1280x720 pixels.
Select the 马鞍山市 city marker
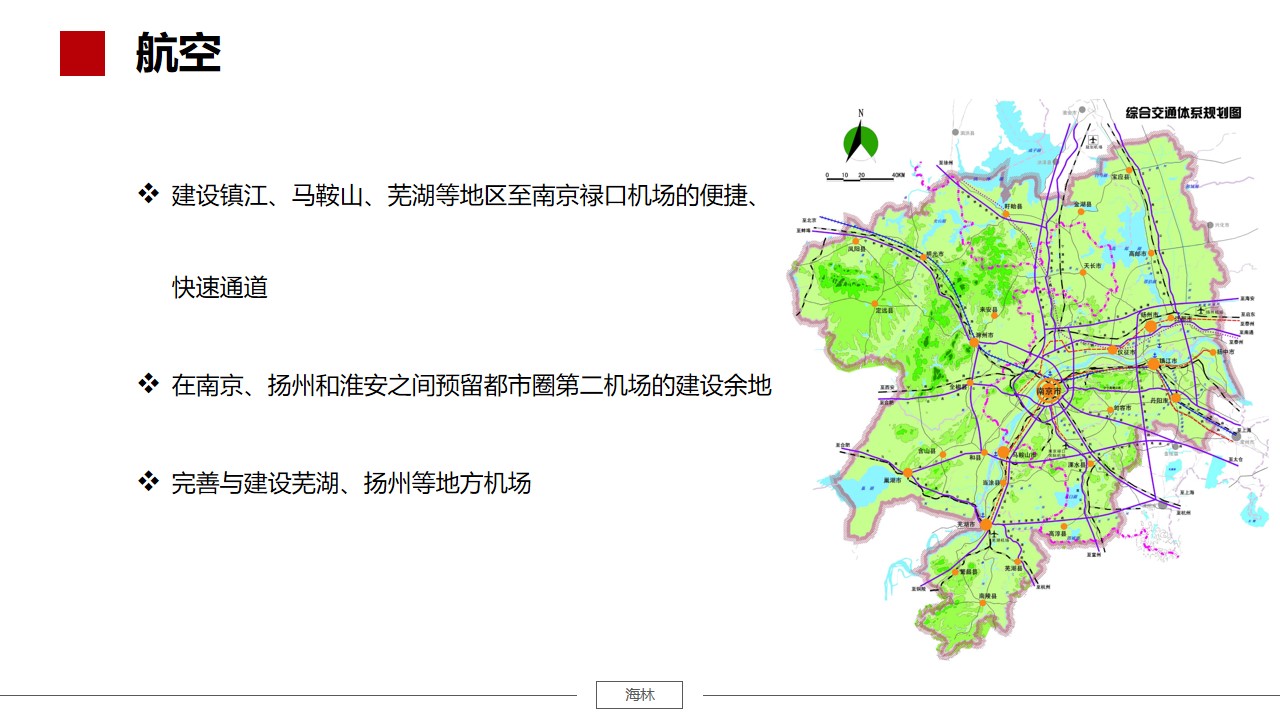(x=1004, y=453)
